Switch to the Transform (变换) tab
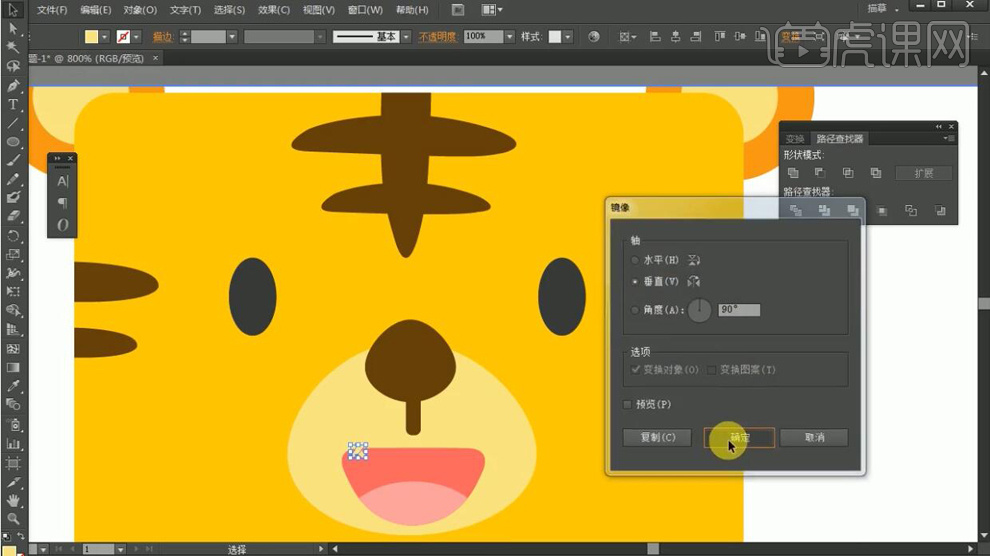Screen dimensions: 990x556 click(x=795, y=139)
